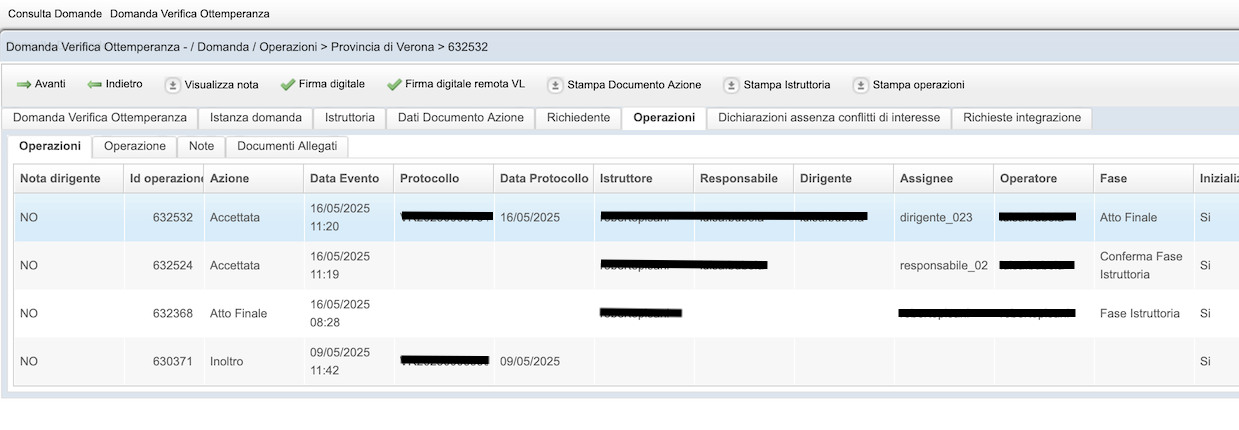Viewport: 1239px width, 430px height.
Task: Sort by Data Evento column header
Action: click(x=345, y=178)
